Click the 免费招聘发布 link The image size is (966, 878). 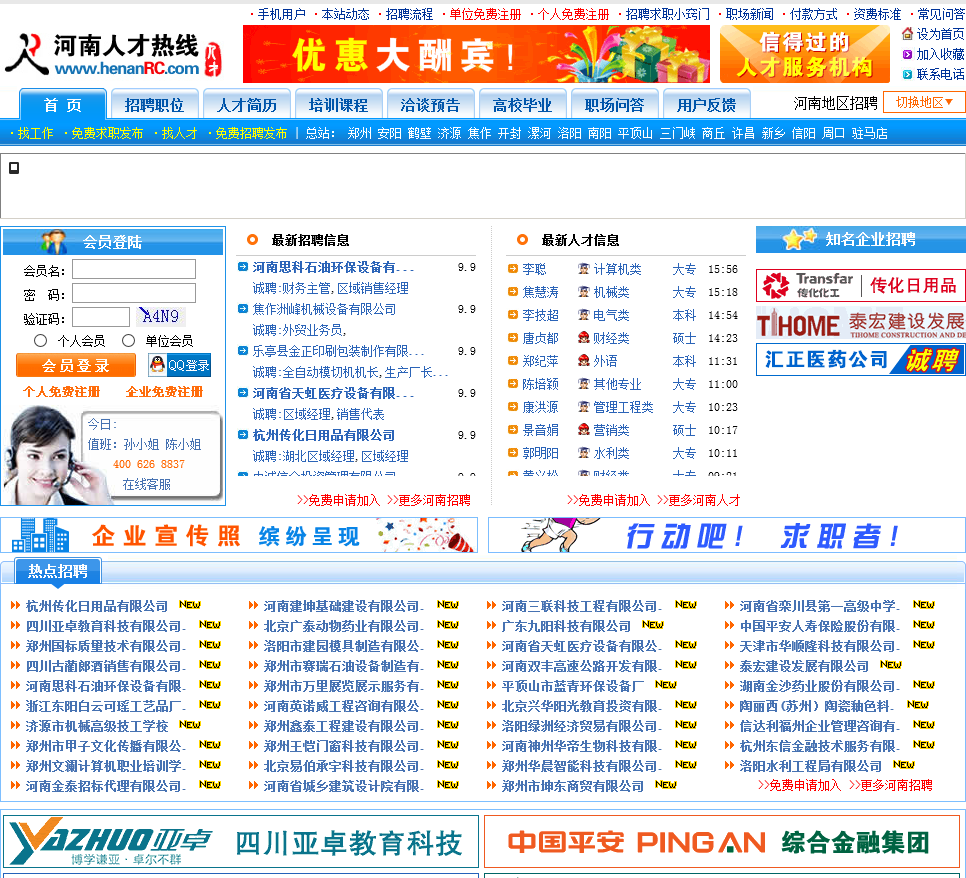coord(251,133)
